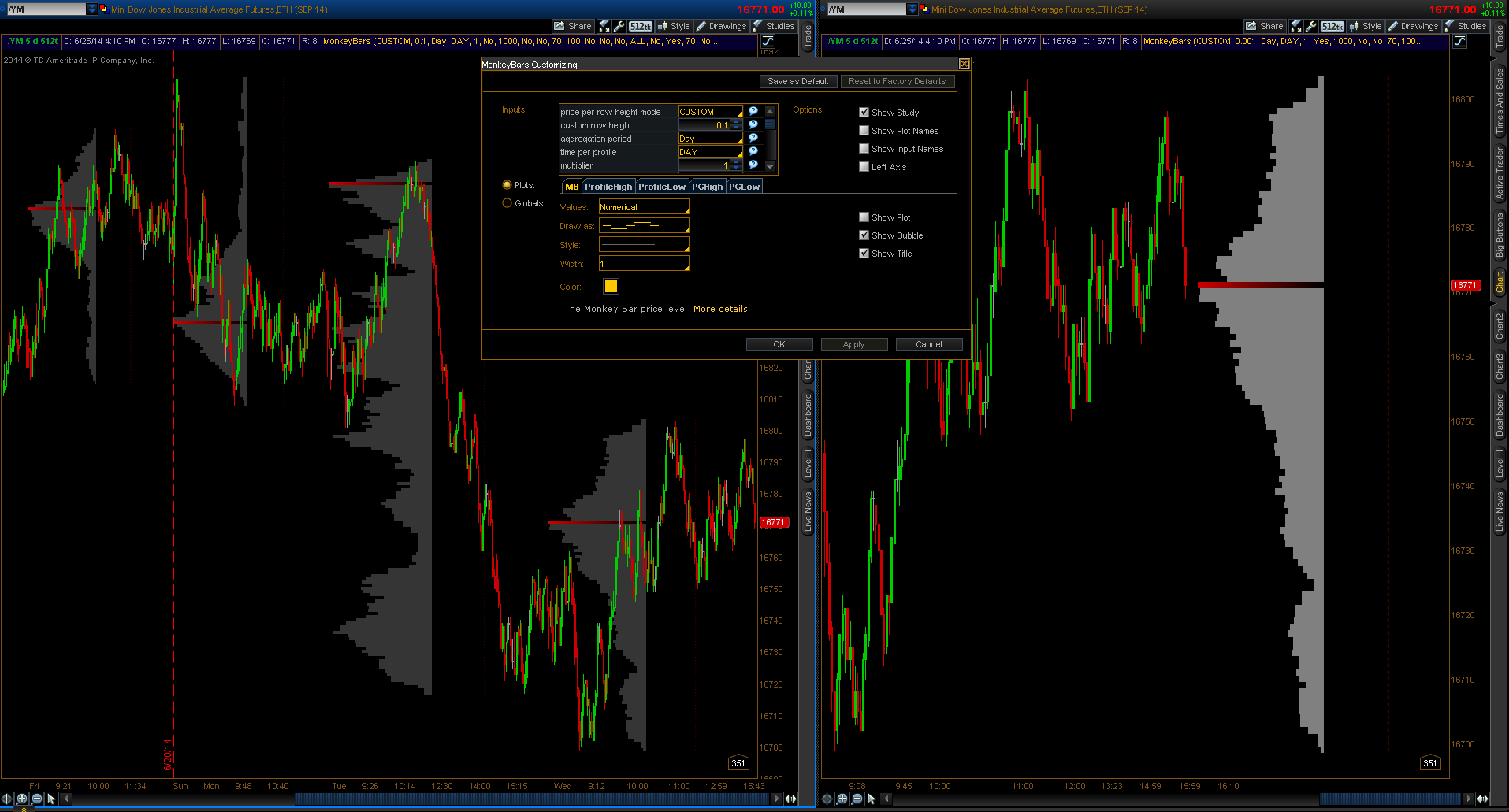The width and height of the screenshot is (1509, 812).
Task: Open line Width dropdown
Action: (645, 264)
